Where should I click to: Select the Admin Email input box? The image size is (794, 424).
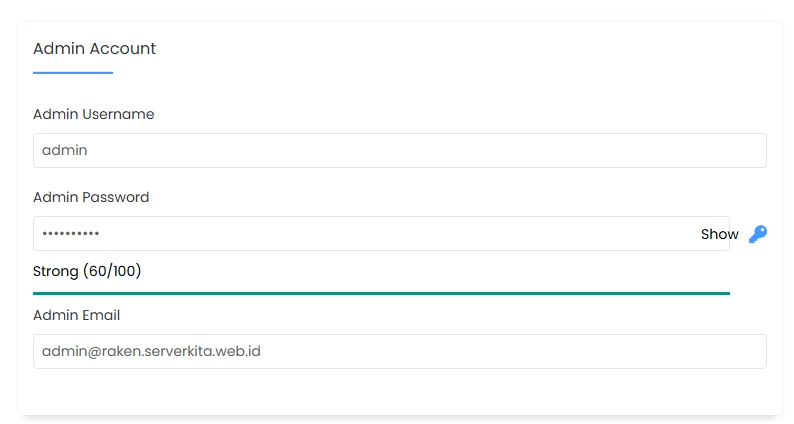[399, 352]
